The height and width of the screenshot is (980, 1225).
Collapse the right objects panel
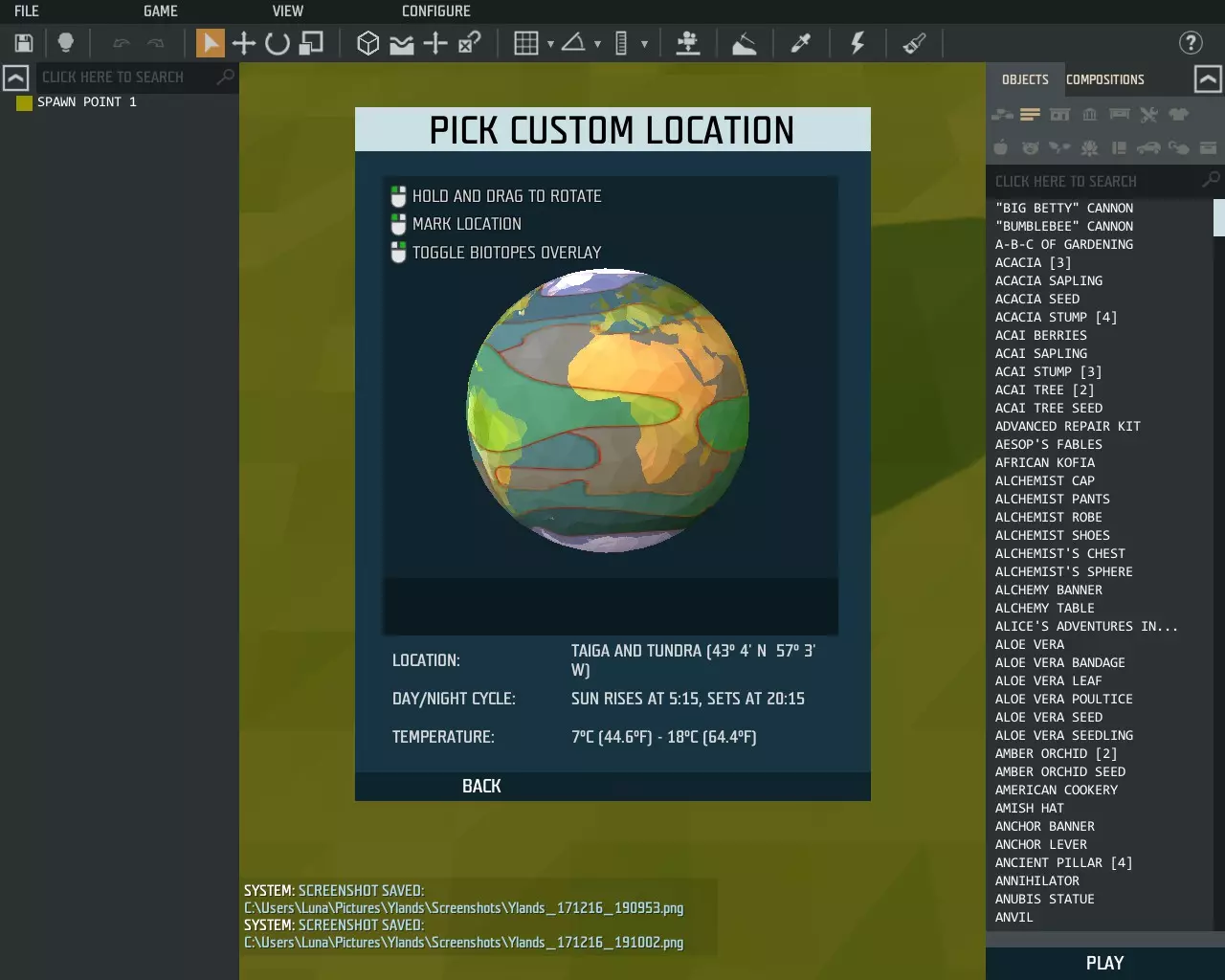coord(1208,79)
